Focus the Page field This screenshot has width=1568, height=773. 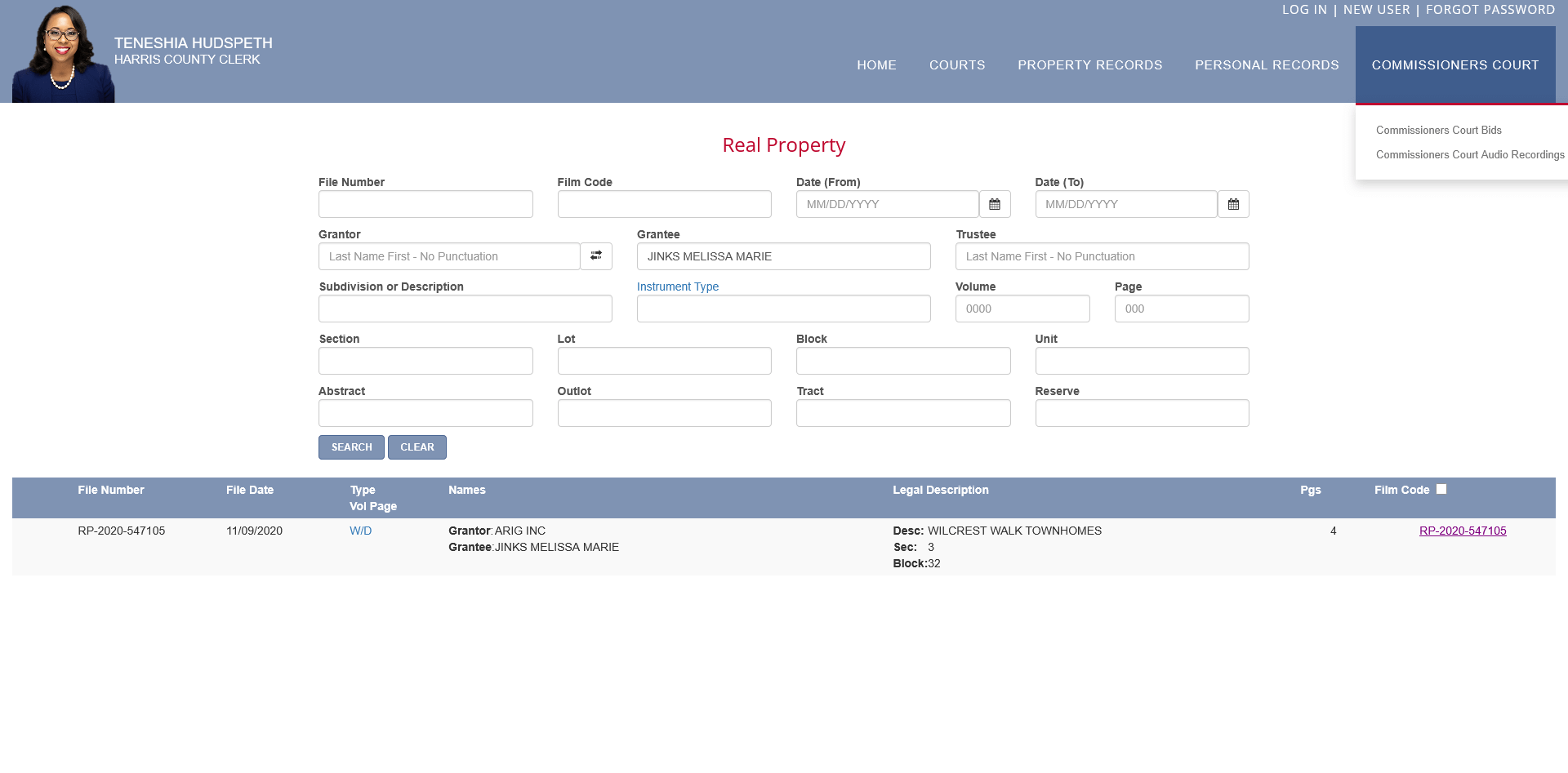(x=1182, y=309)
